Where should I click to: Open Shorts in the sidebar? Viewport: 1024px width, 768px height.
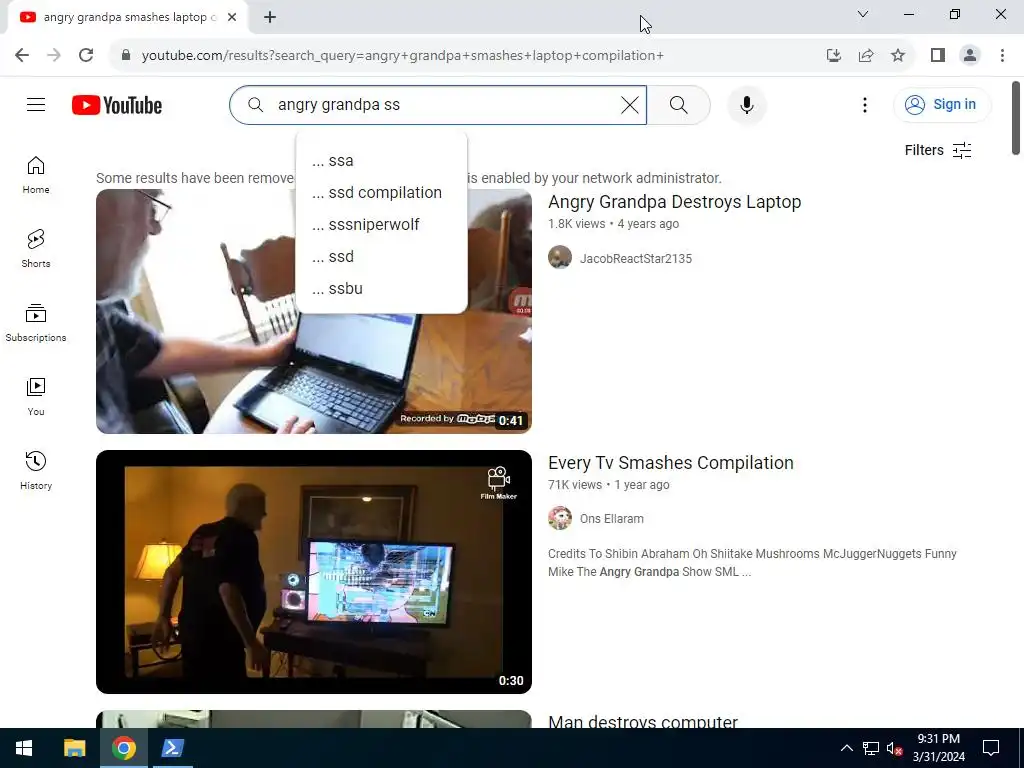[x=36, y=249]
